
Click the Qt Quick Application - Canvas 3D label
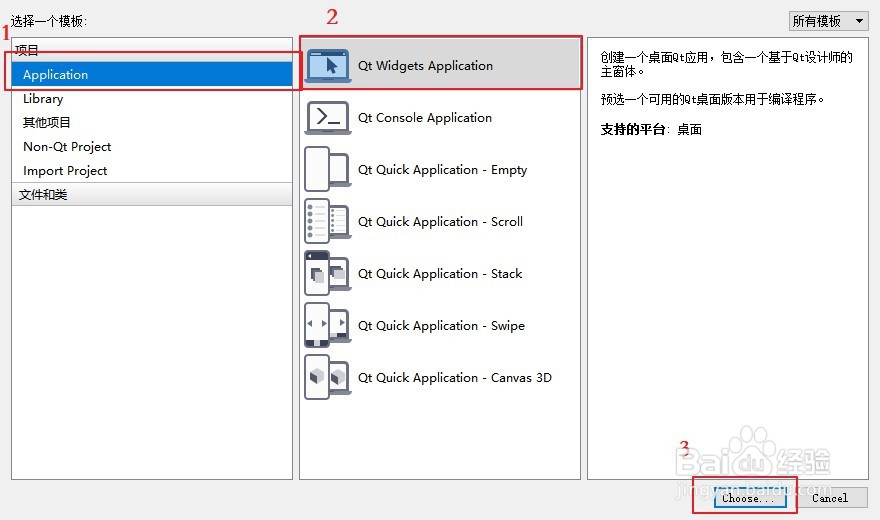[455, 378]
